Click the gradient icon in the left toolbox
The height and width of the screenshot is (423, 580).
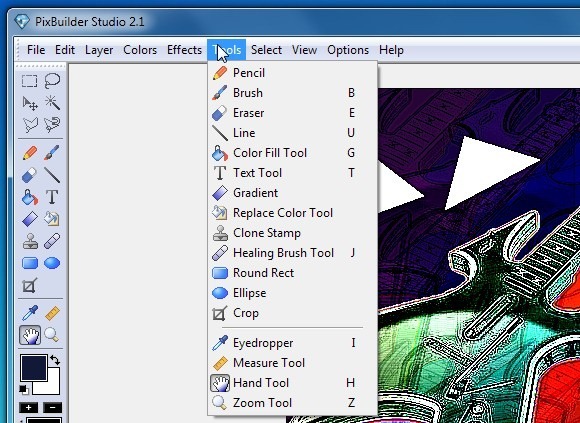(30, 219)
